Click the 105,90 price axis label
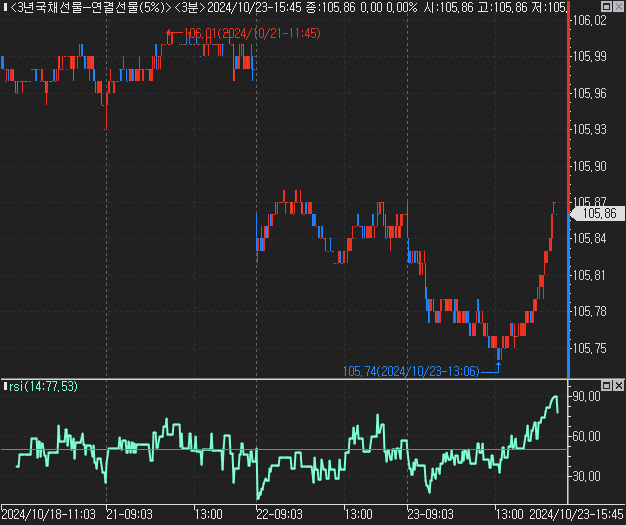Viewport: 626px width, 525px height. (589, 166)
